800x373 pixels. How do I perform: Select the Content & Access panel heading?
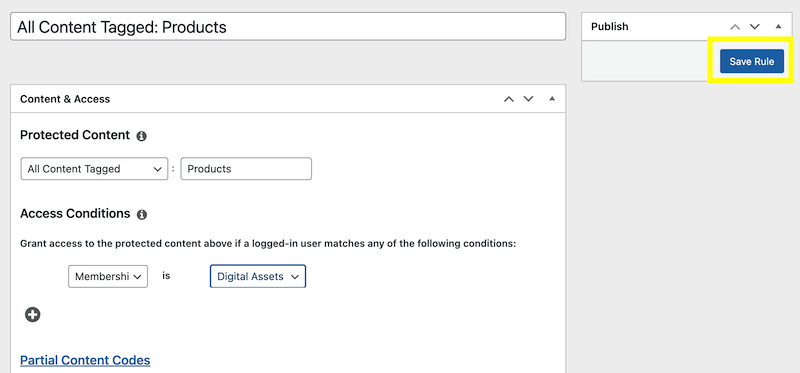click(x=65, y=99)
